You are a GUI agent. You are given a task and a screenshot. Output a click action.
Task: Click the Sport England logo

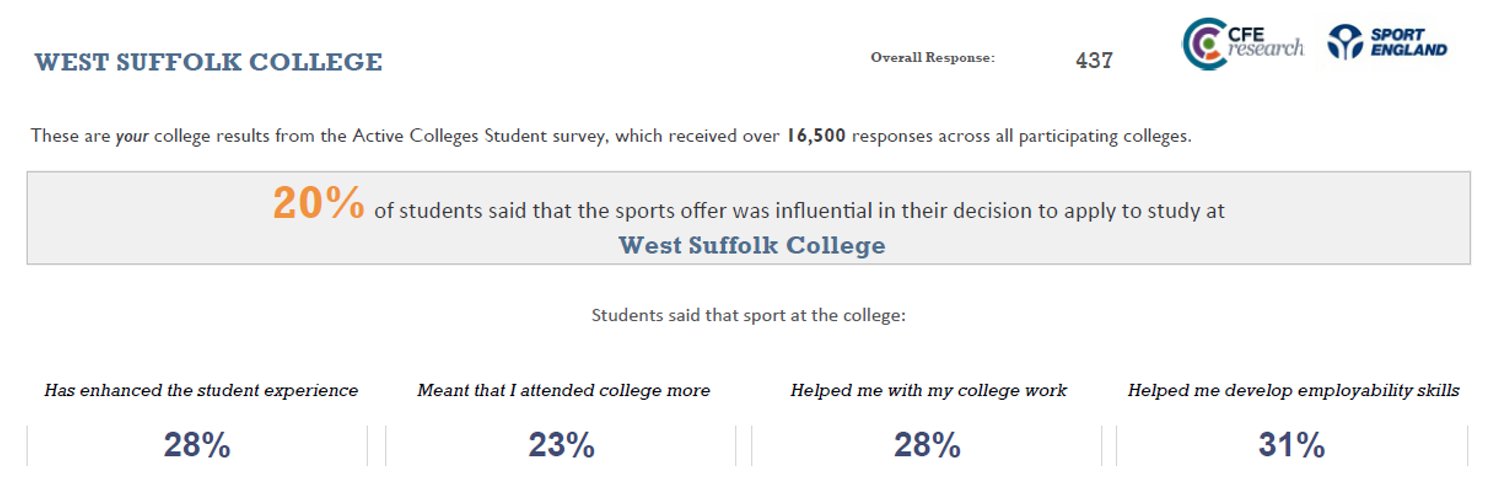(x=1387, y=42)
